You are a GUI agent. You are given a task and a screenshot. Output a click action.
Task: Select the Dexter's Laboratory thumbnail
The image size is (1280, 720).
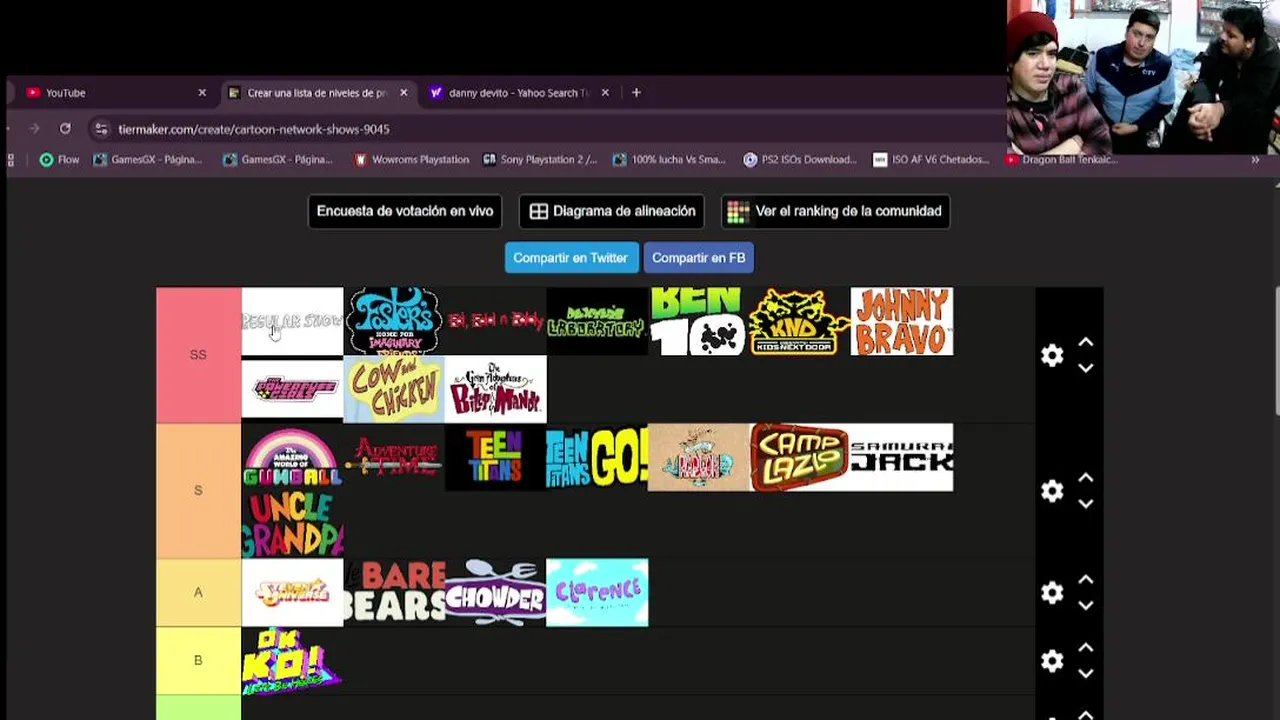coord(597,321)
